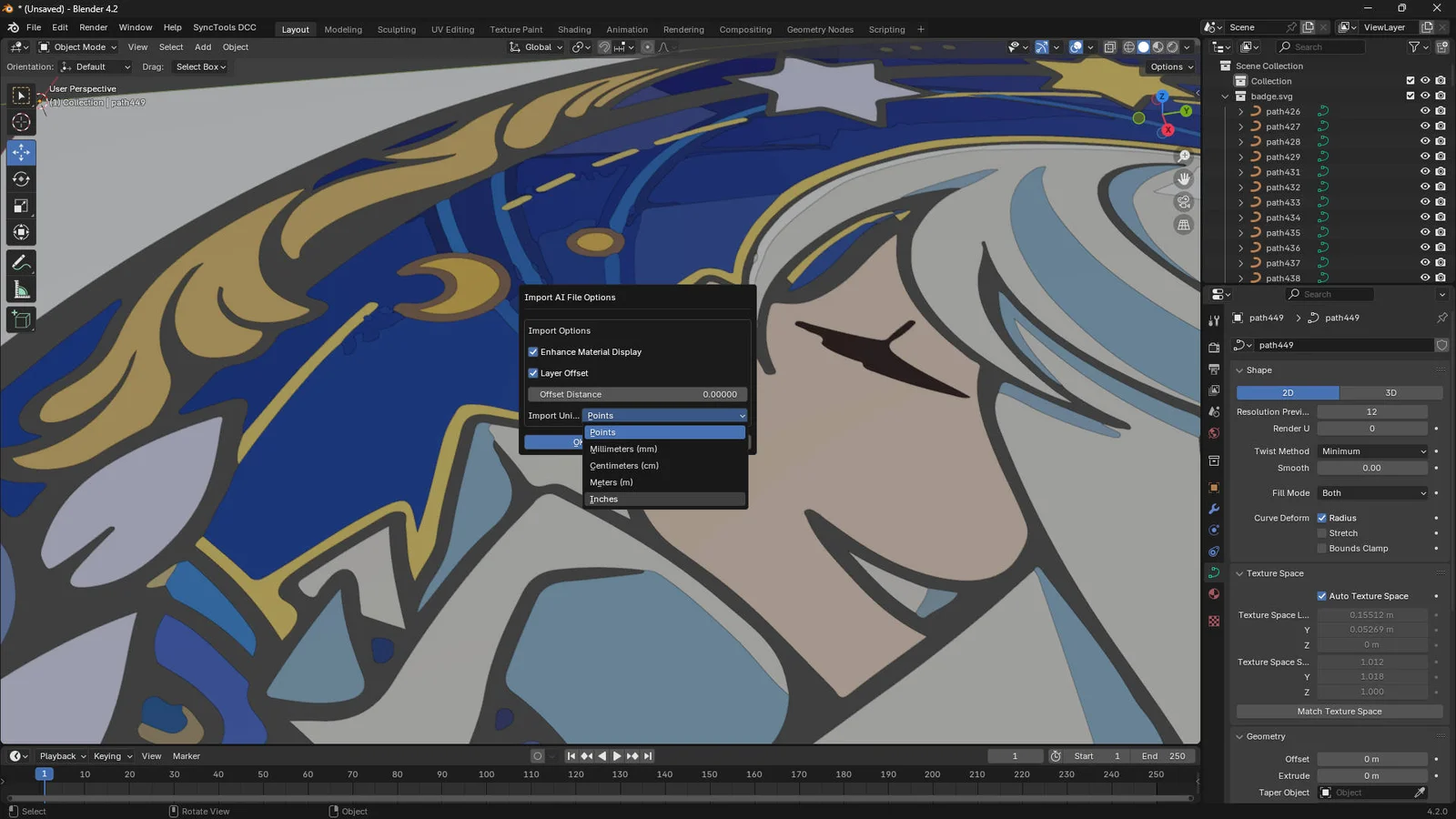
Task: Uncheck Auto Texture Space in Shape panel
Action: click(x=1322, y=595)
